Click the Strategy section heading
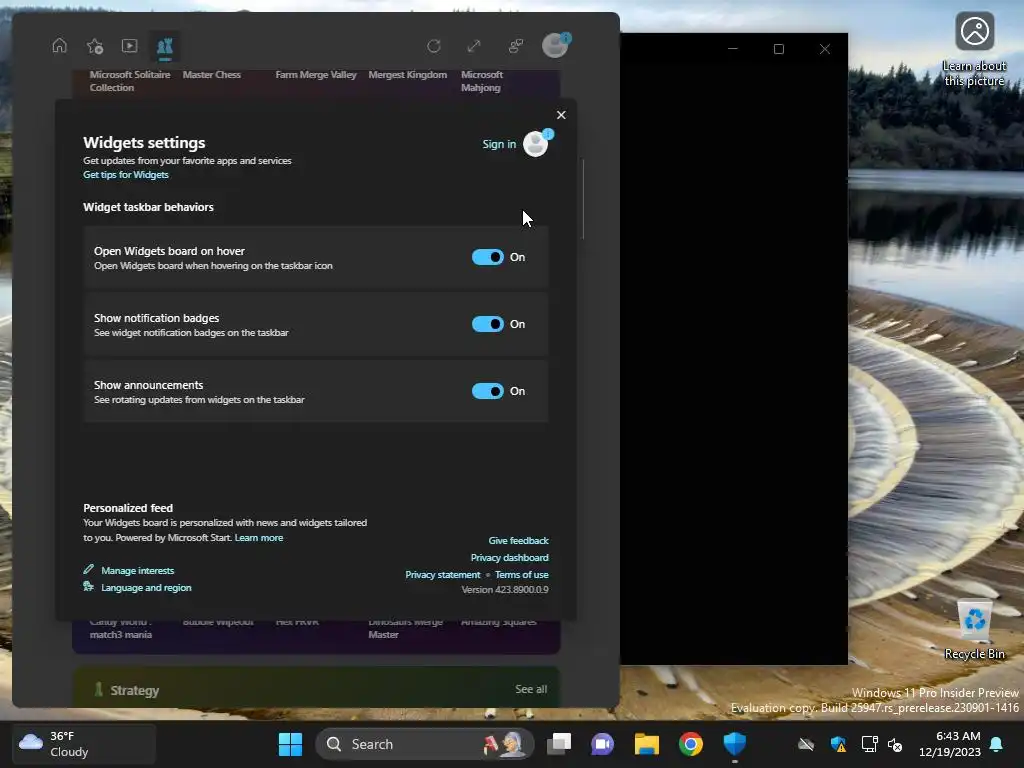1024x768 pixels. [x=135, y=690]
